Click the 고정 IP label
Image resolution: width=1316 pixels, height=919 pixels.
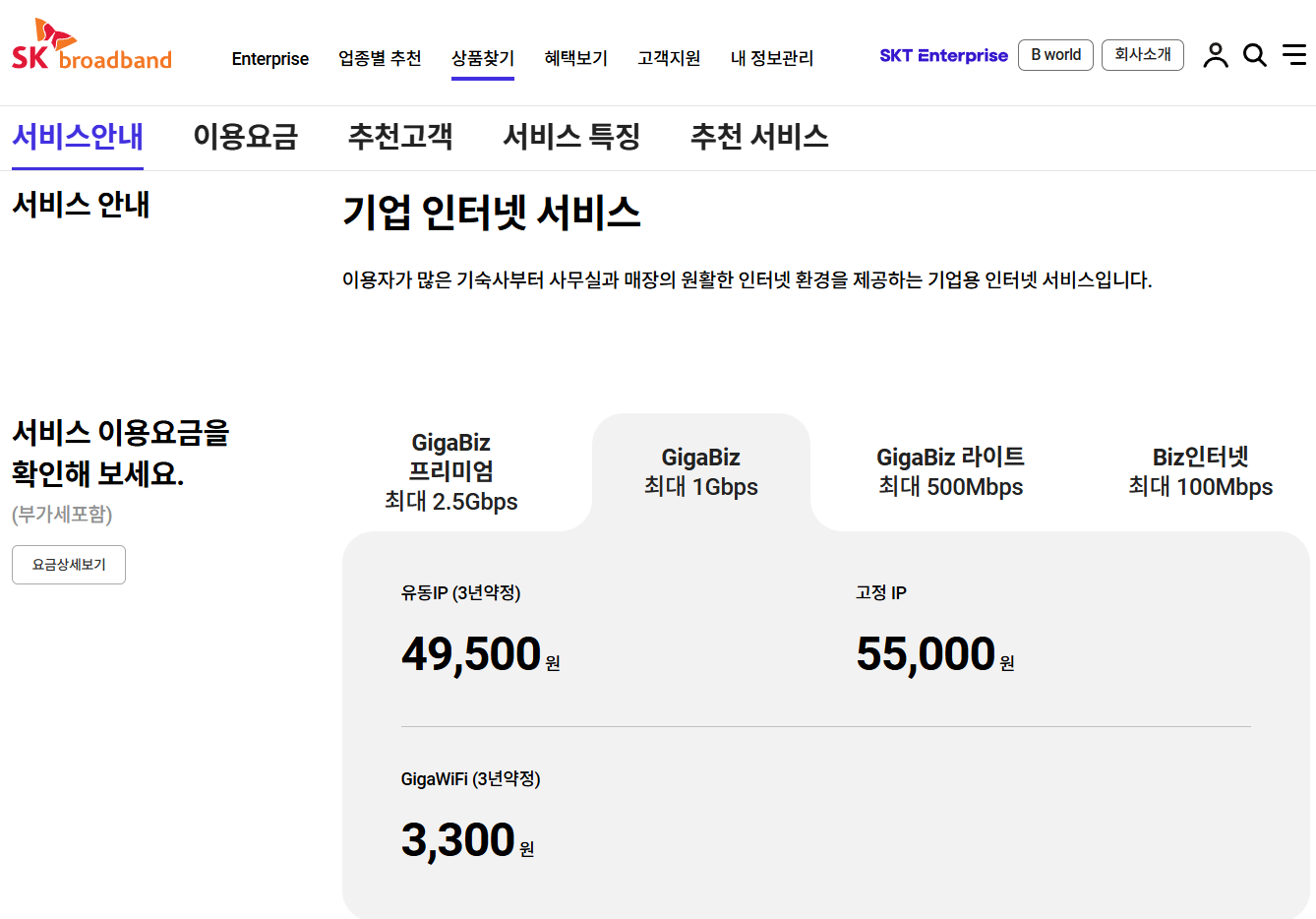click(x=881, y=593)
